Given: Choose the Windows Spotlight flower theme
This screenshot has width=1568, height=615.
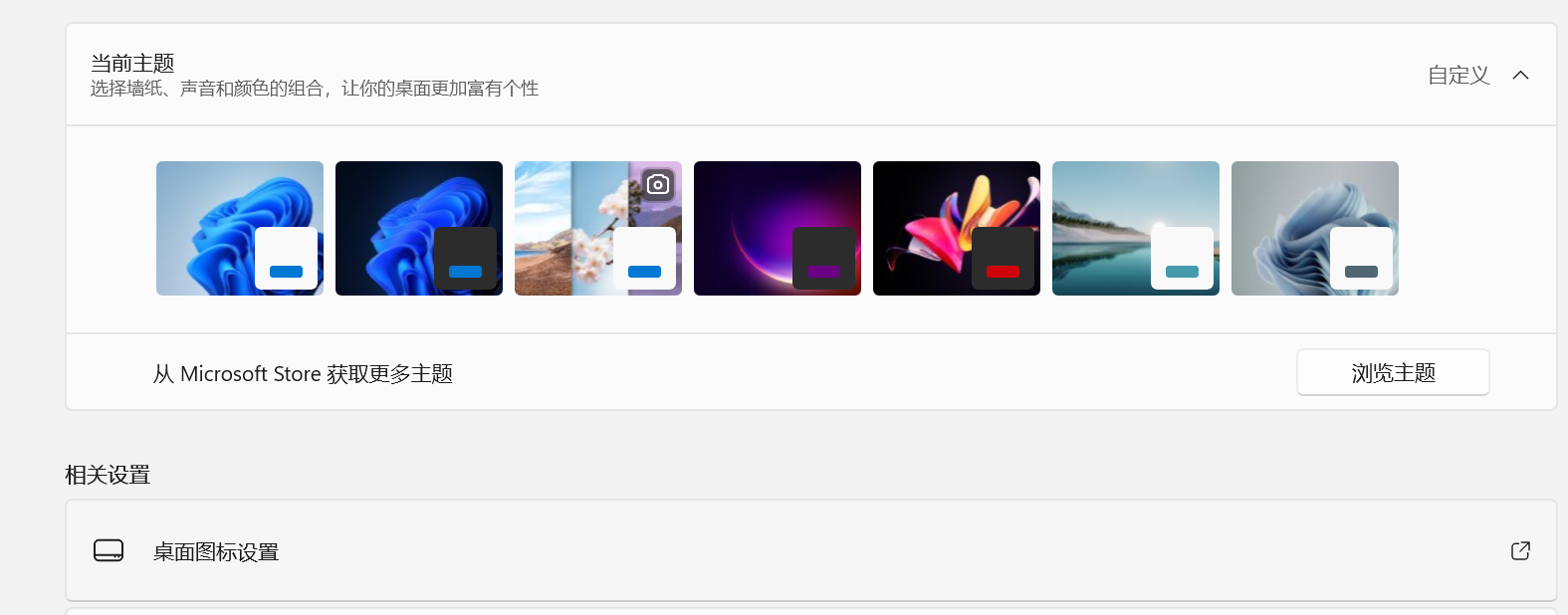Looking at the screenshot, I should tap(598, 228).
